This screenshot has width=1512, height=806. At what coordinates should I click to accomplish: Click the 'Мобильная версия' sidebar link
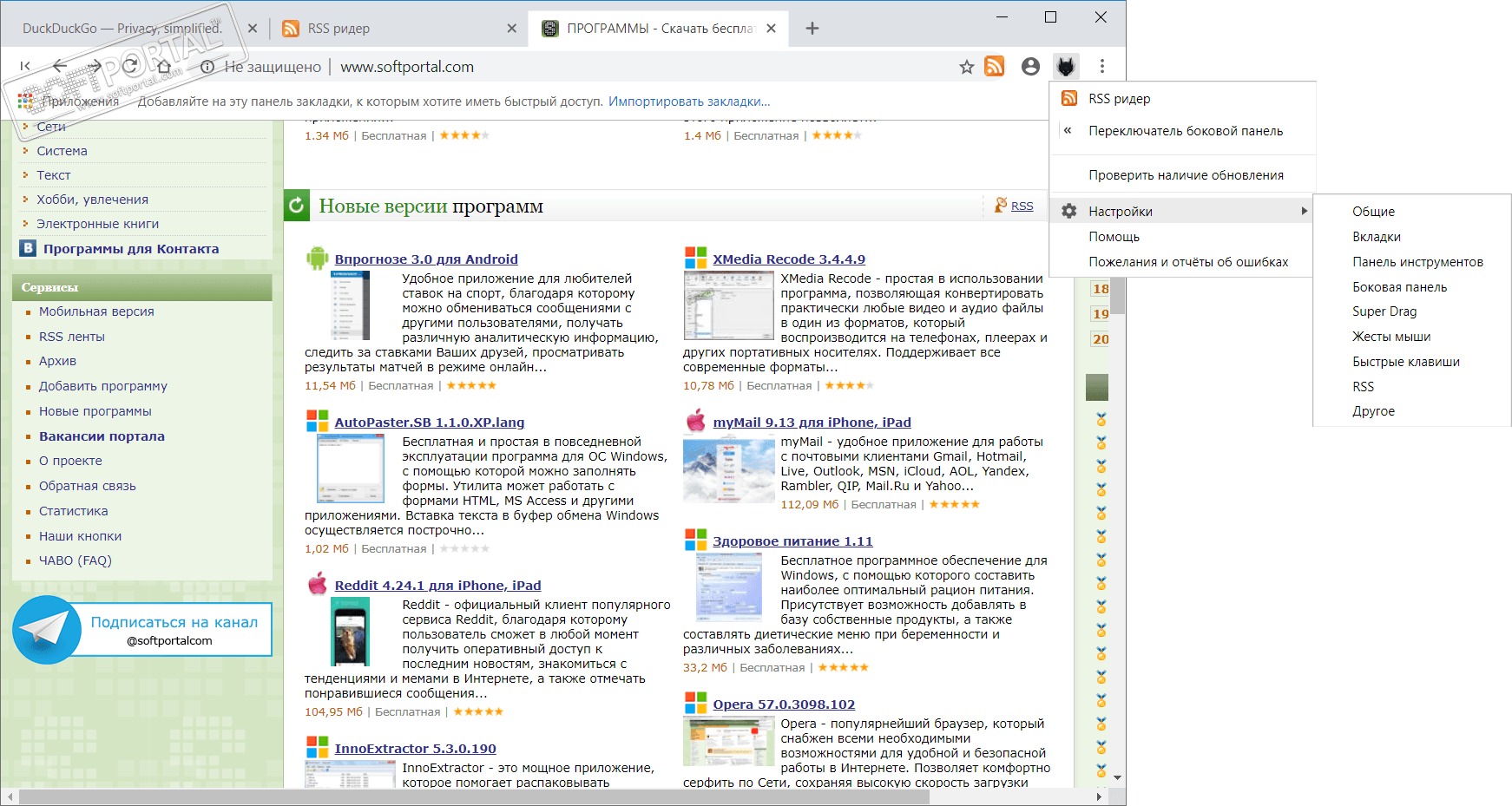96,311
